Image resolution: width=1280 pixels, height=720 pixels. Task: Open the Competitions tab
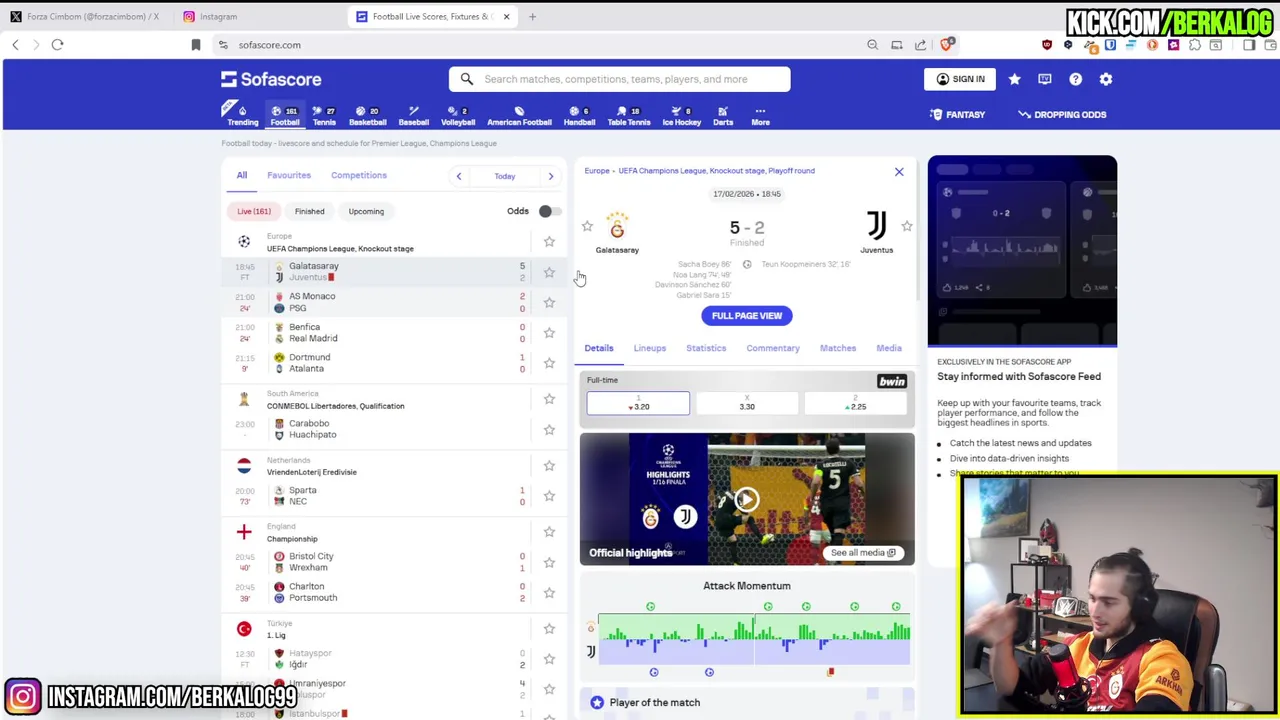359,175
